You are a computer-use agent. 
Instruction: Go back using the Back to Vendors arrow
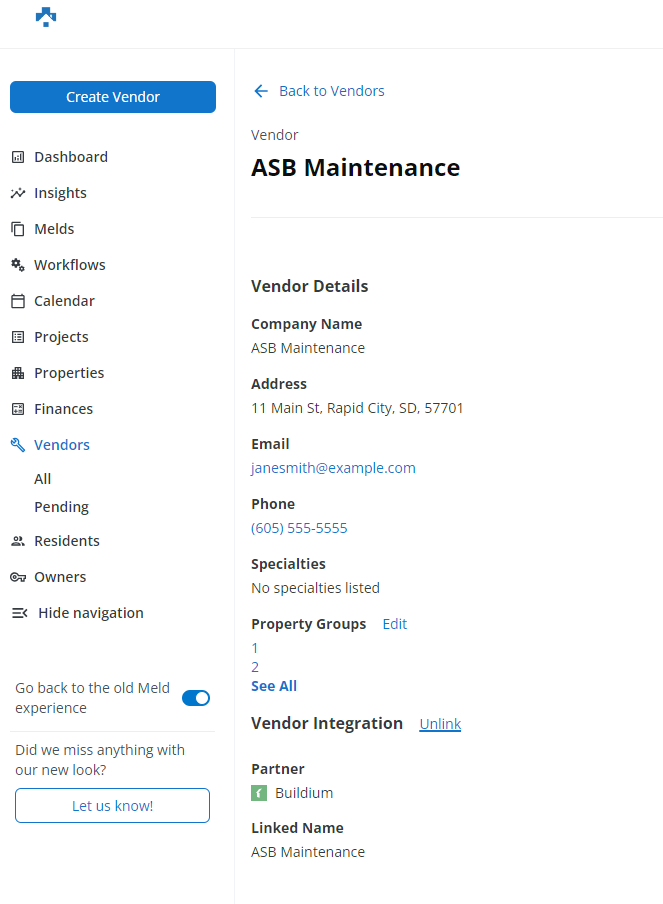point(261,91)
